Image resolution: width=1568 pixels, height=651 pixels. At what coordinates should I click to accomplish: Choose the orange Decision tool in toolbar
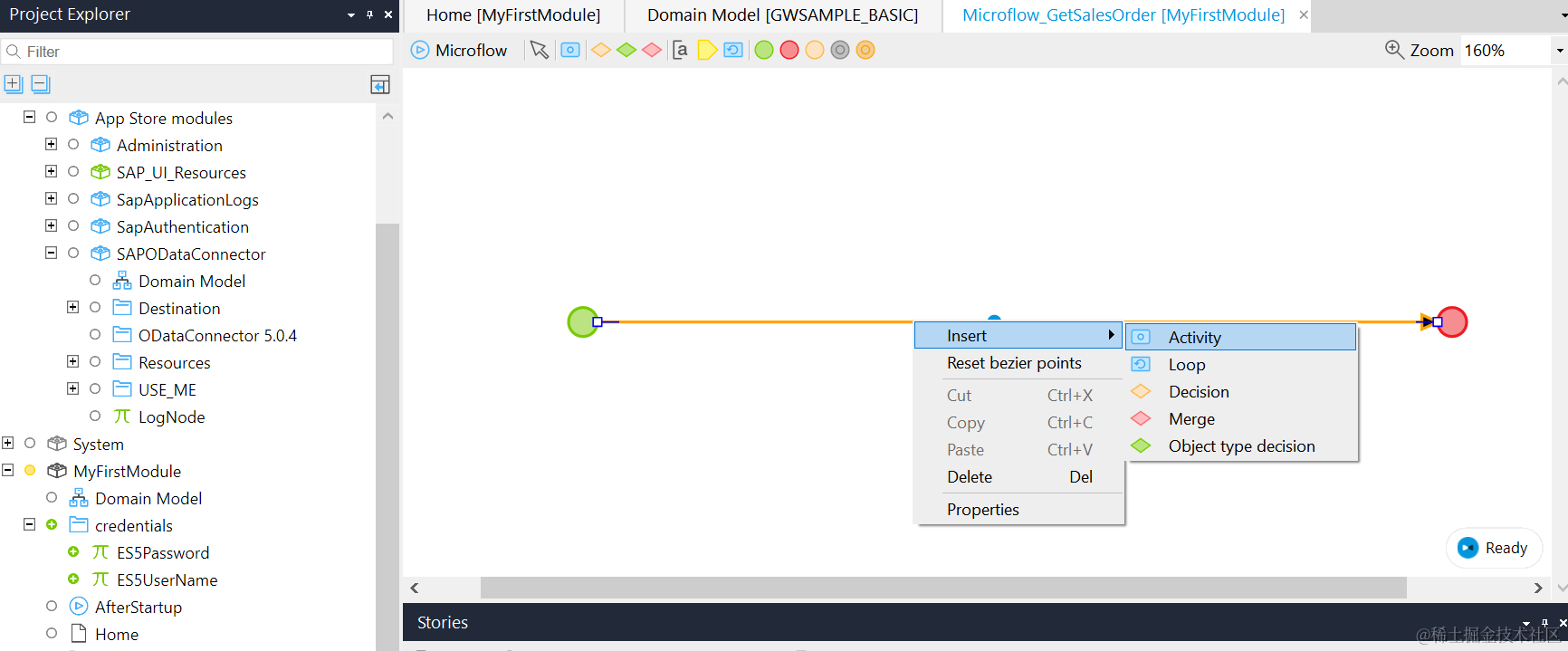(601, 50)
